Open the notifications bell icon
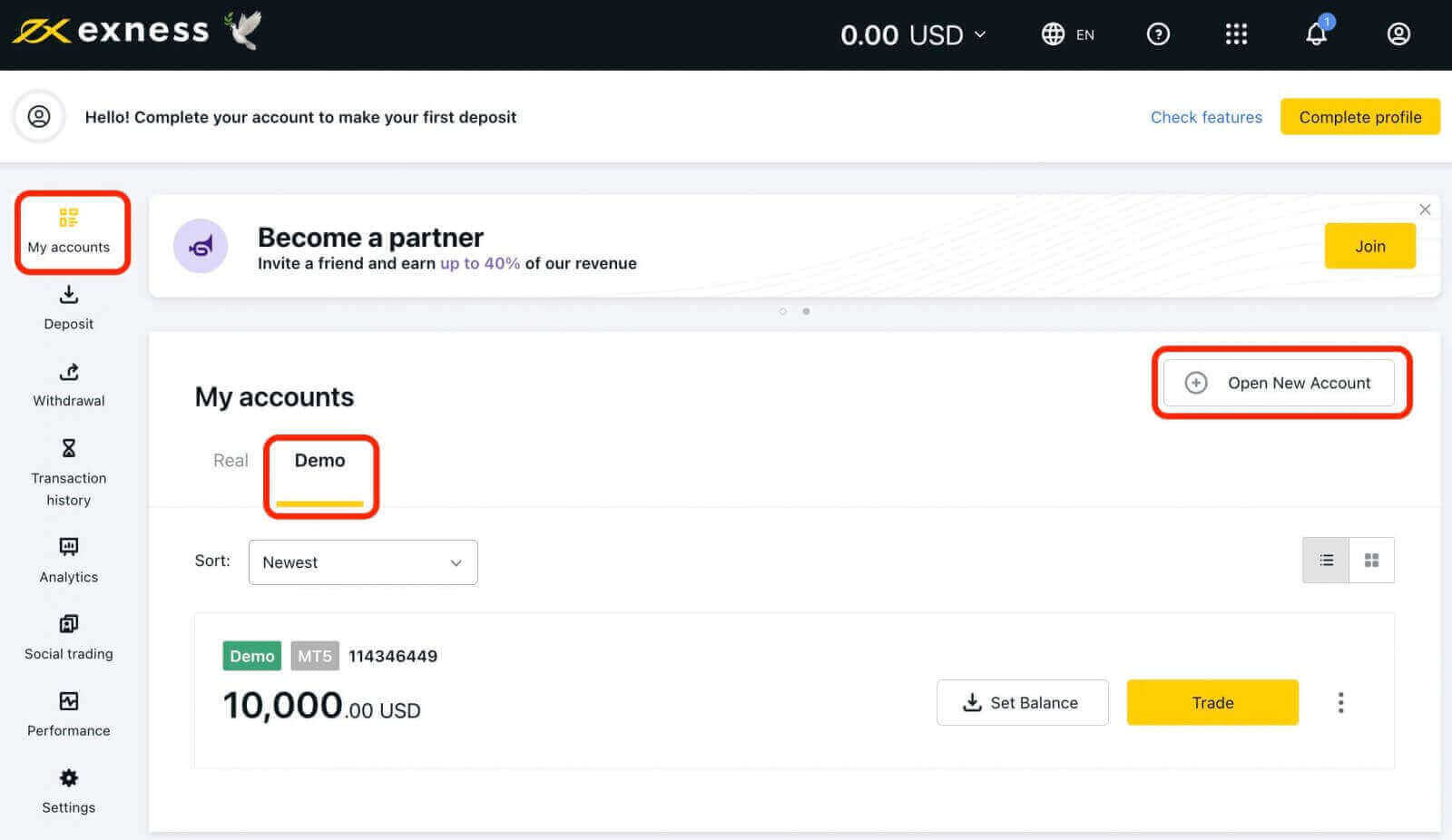The image size is (1452, 840). [x=1316, y=34]
